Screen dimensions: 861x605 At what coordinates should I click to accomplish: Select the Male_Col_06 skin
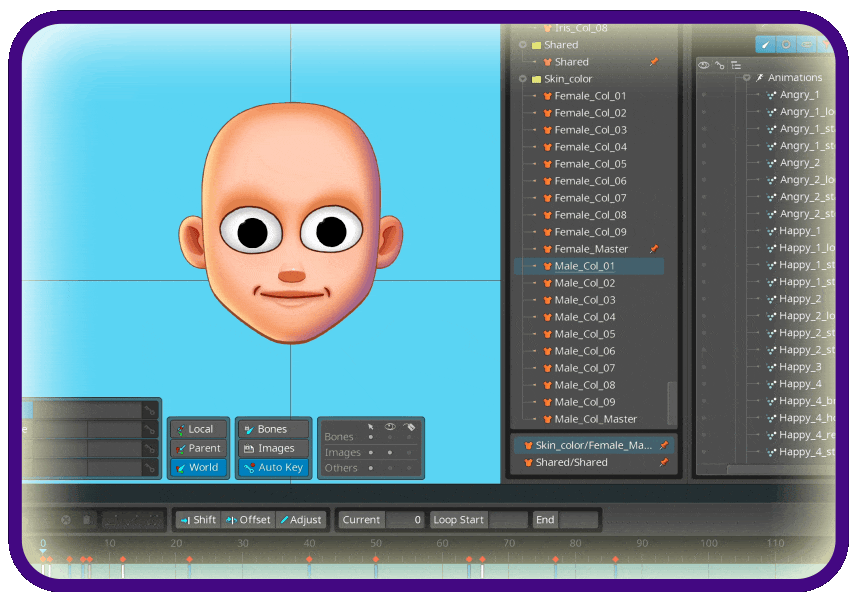coord(585,351)
